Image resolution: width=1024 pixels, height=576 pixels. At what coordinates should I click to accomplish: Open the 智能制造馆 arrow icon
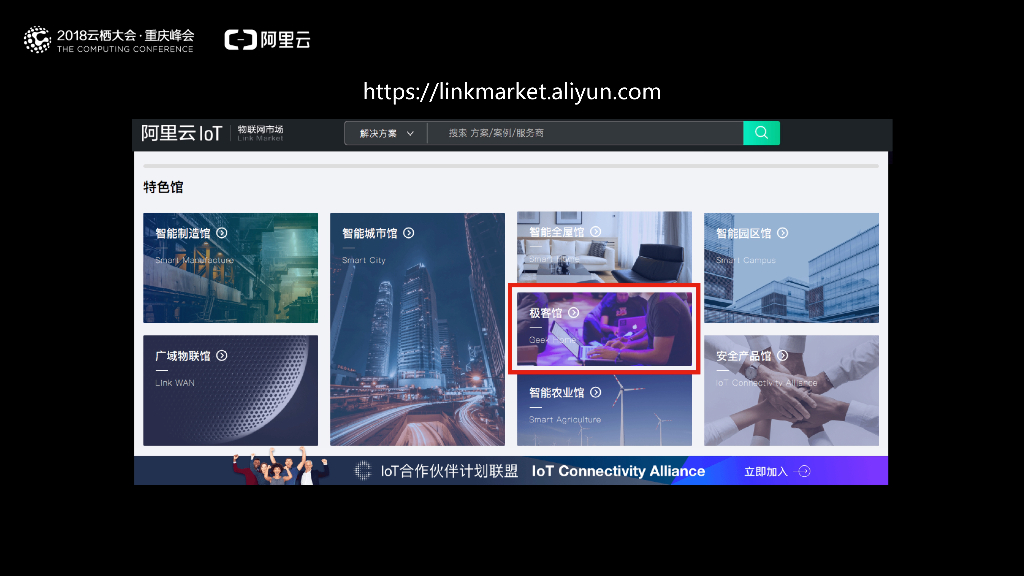click(222, 233)
